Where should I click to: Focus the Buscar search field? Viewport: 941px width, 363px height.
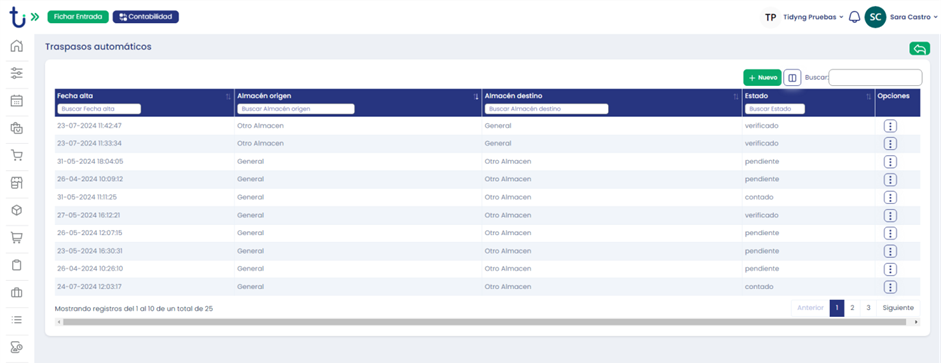(875, 77)
